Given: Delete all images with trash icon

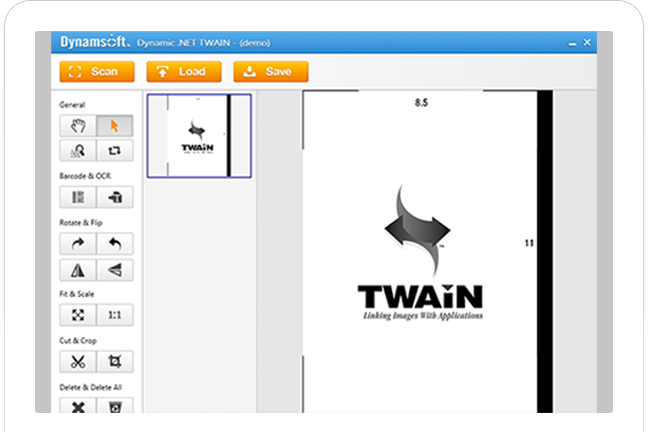Looking at the screenshot, I should pos(115,406).
